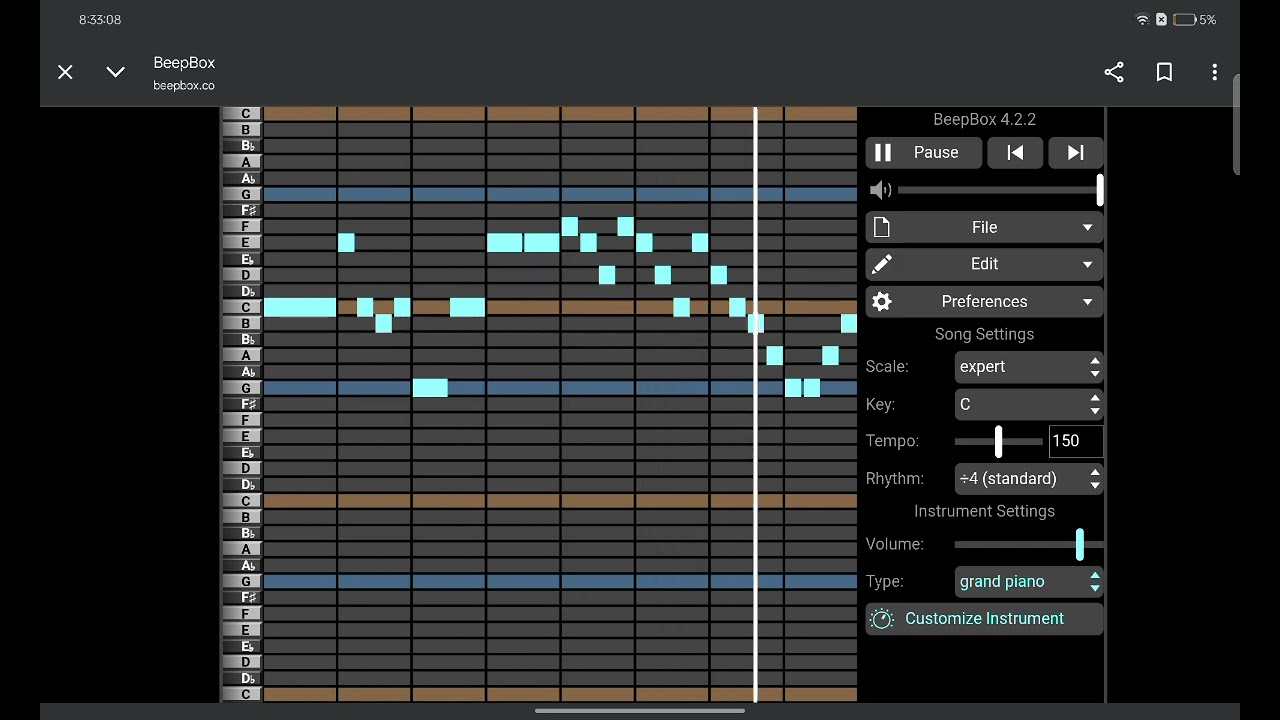
Task: Click the BeepBox 4.2.2 version text
Action: [x=984, y=119]
